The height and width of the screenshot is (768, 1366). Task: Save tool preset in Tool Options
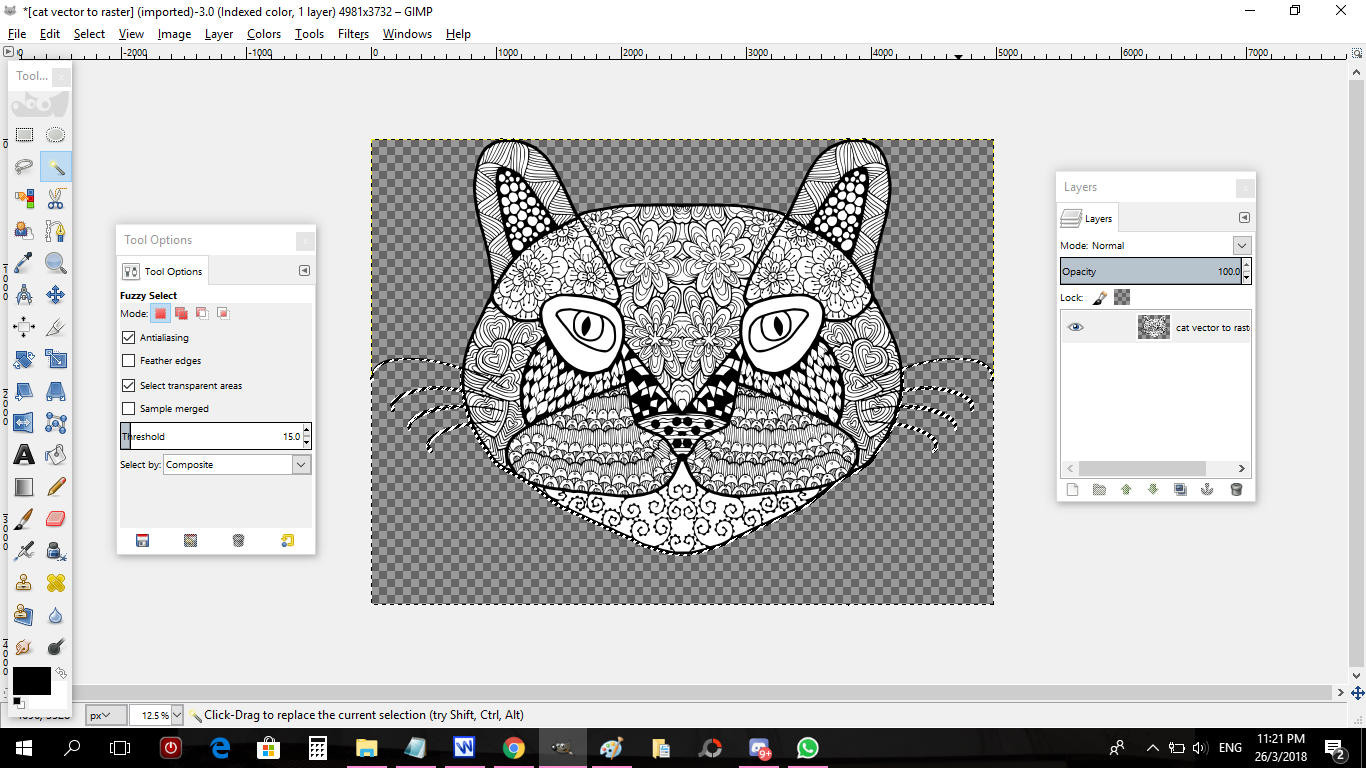tap(142, 541)
